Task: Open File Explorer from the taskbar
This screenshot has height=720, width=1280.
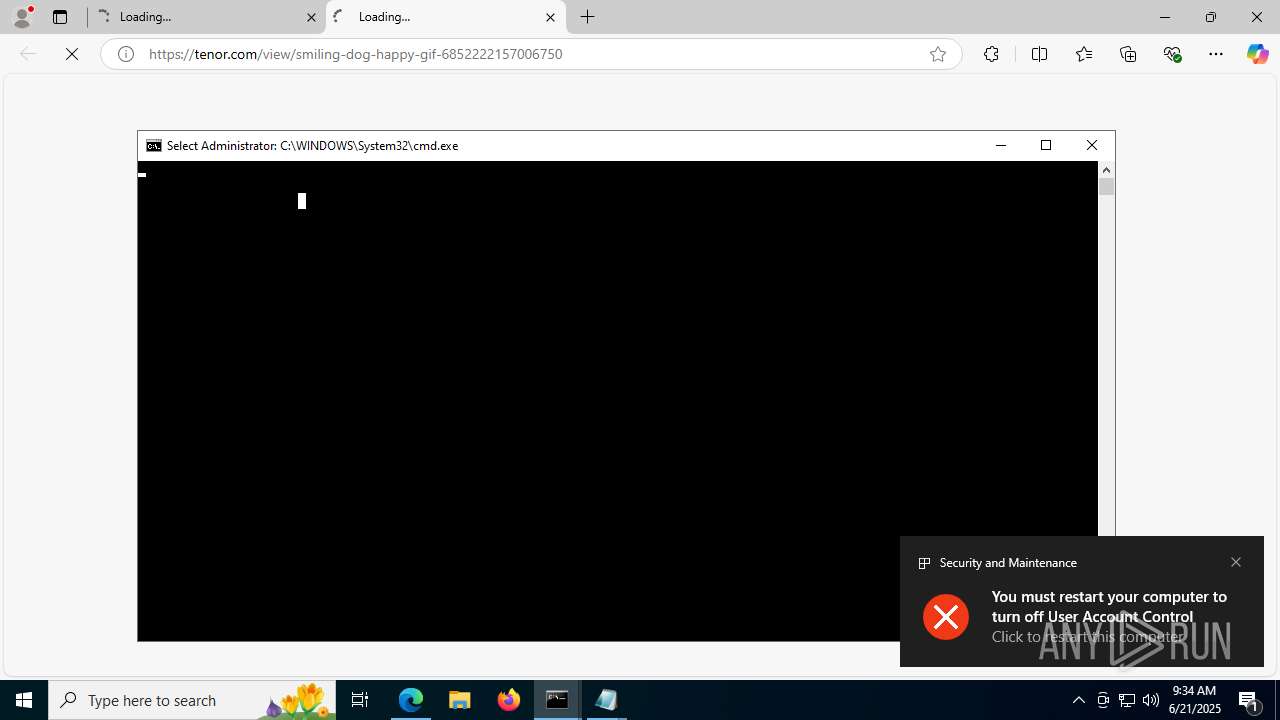Action: coord(459,700)
